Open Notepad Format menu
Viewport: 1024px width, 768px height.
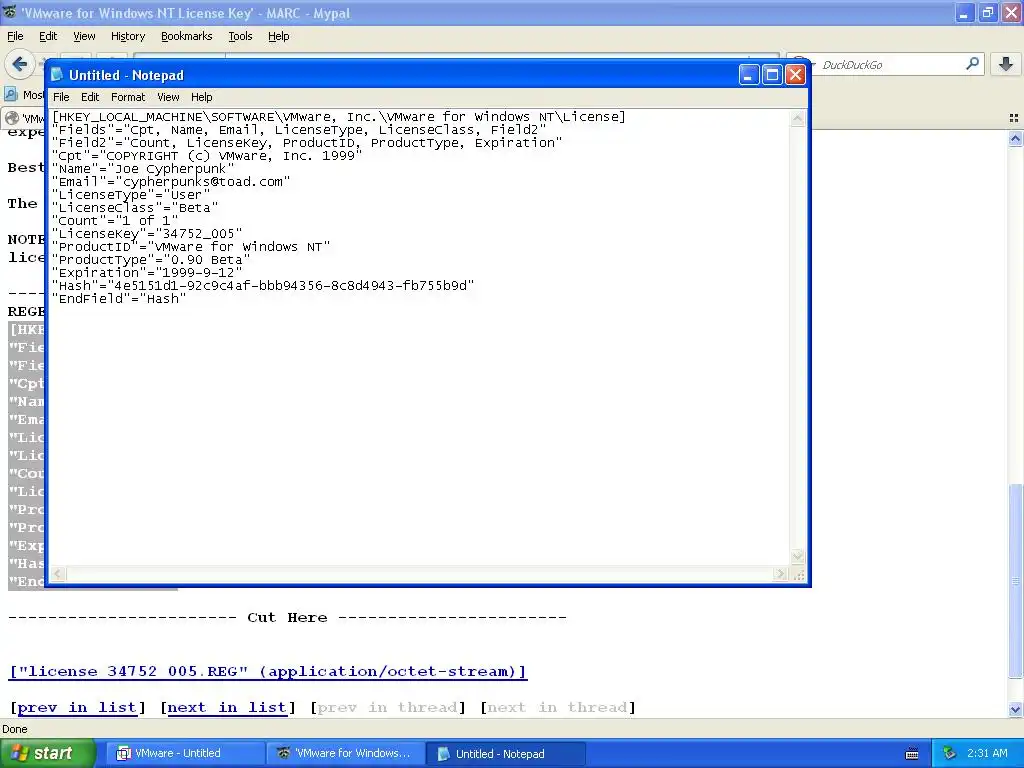click(x=128, y=97)
